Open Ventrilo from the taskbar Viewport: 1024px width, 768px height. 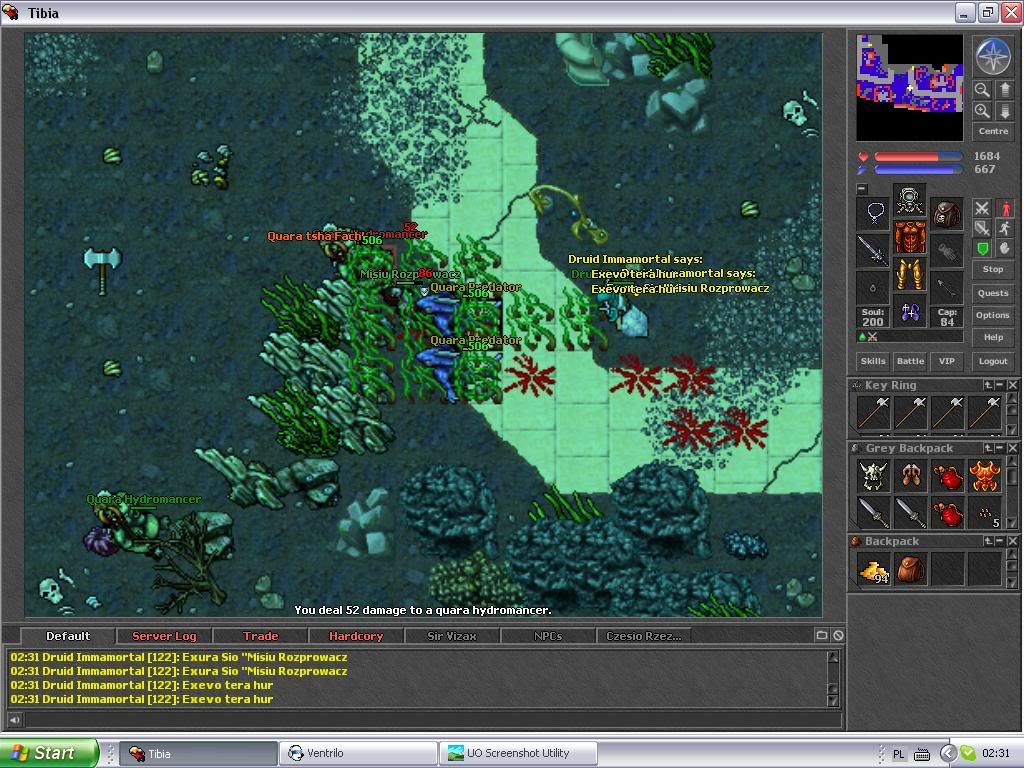358,754
